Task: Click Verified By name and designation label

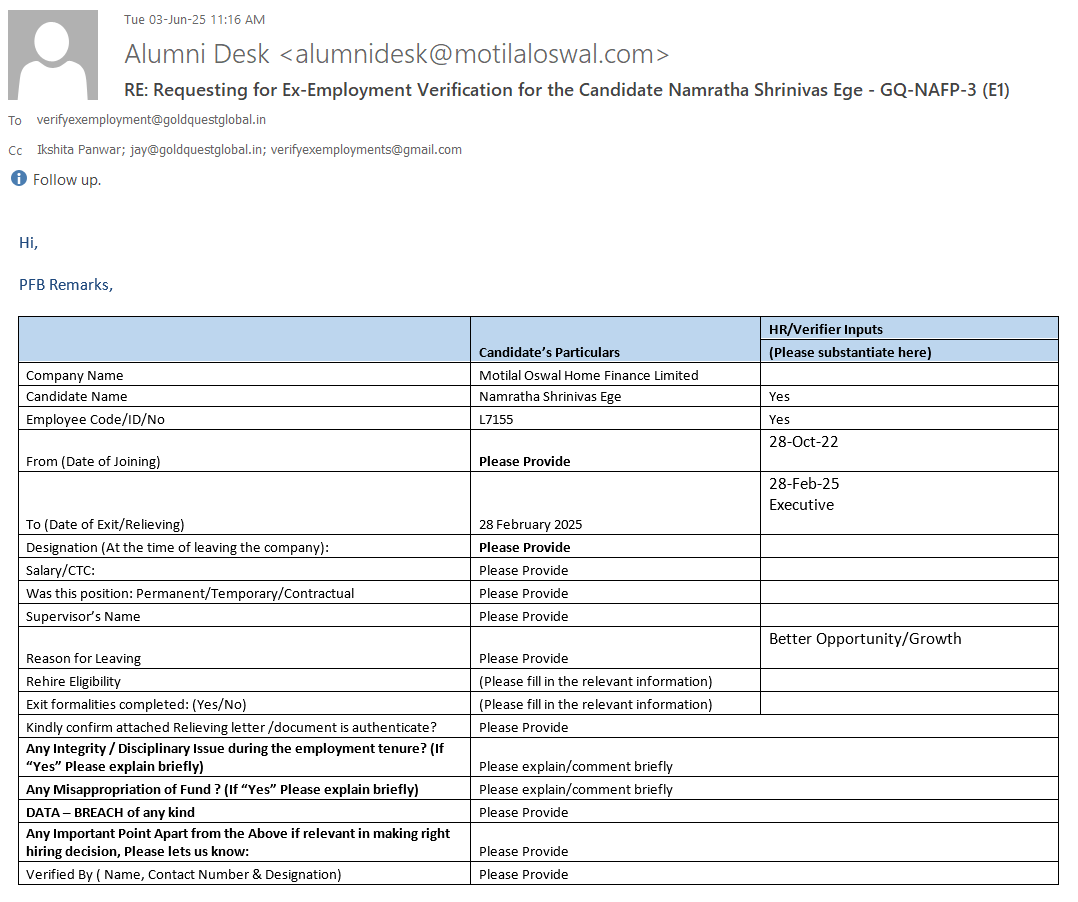Action: coord(184,874)
